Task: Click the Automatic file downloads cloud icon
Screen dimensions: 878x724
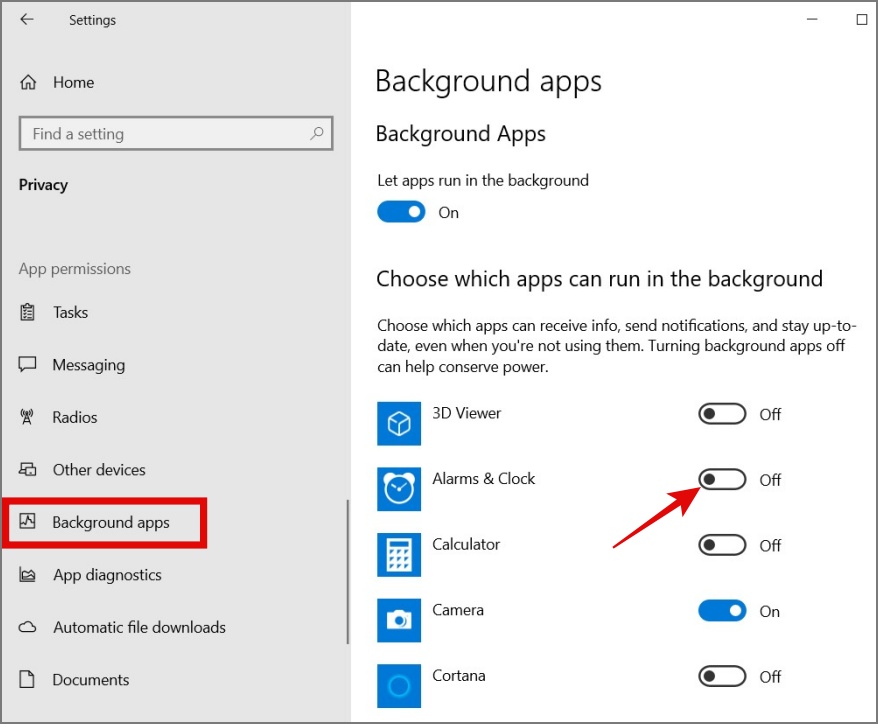Action: pyautogui.click(x=27, y=627)
